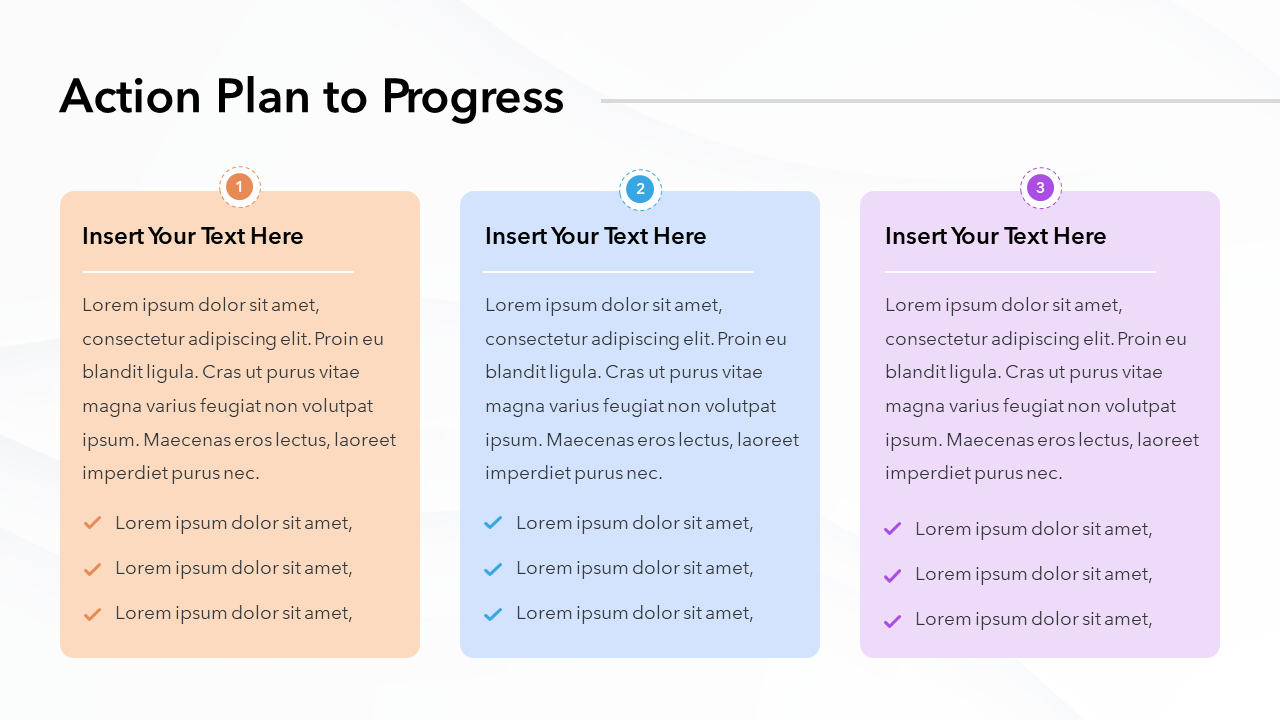Select the 'Action Plan to Progress' title

click(x=311, y=97)
